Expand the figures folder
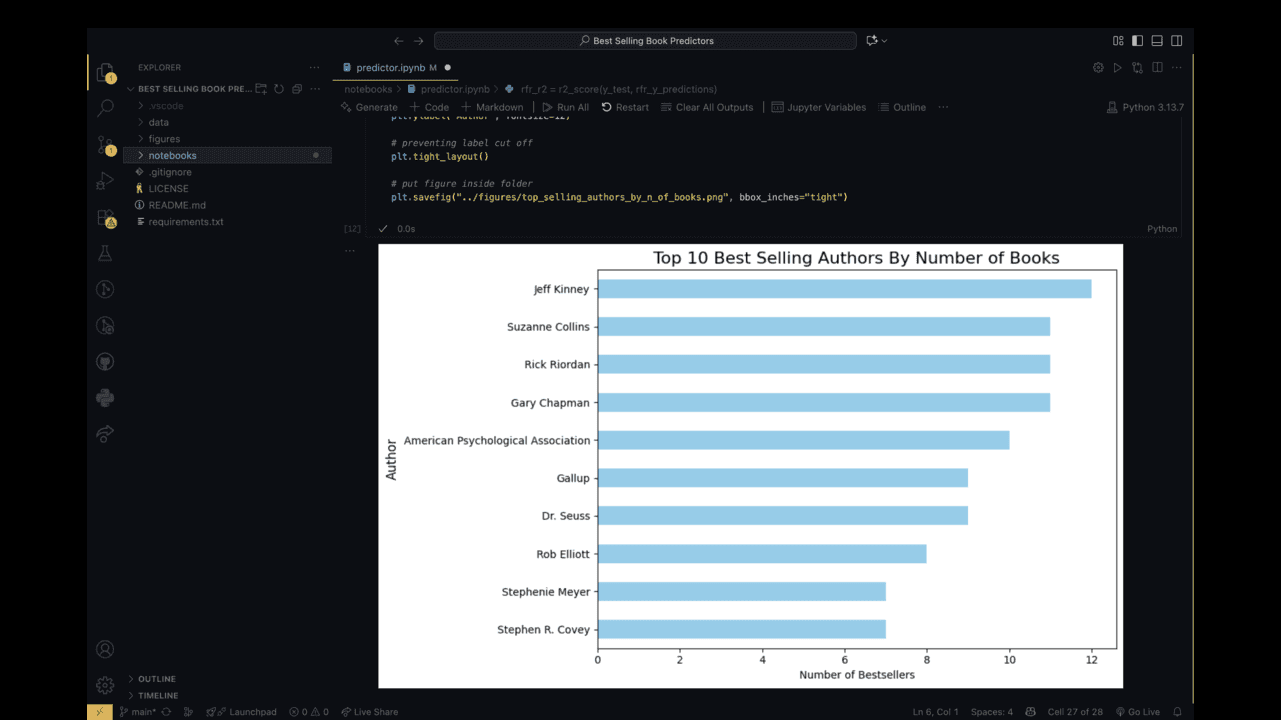 pos(228,139)
